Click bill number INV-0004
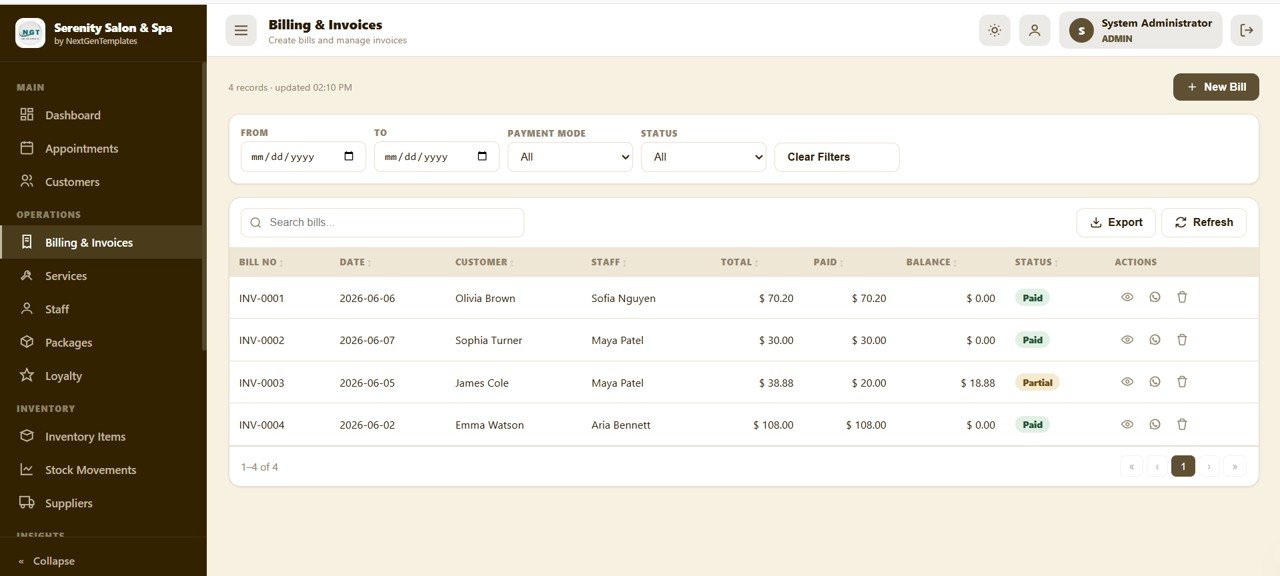This screenshot has width=1280, height=576. 262,425
